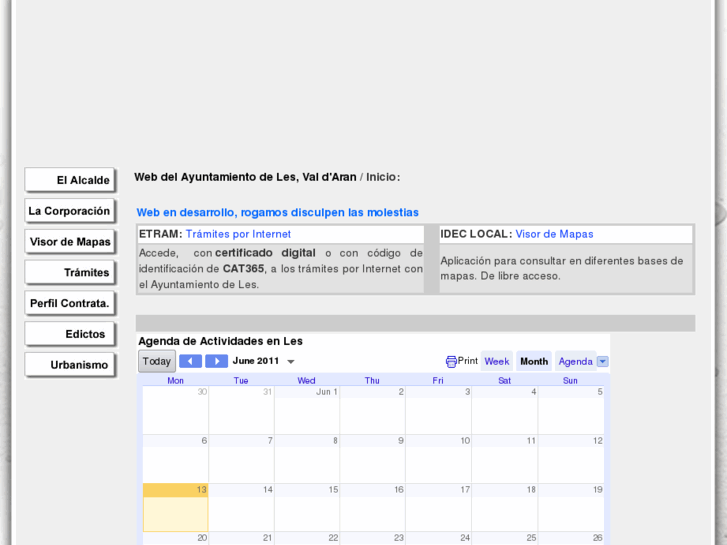The image size is (727, 545).
Task: Click the Fri column header
Action: [x=438, y=380]
